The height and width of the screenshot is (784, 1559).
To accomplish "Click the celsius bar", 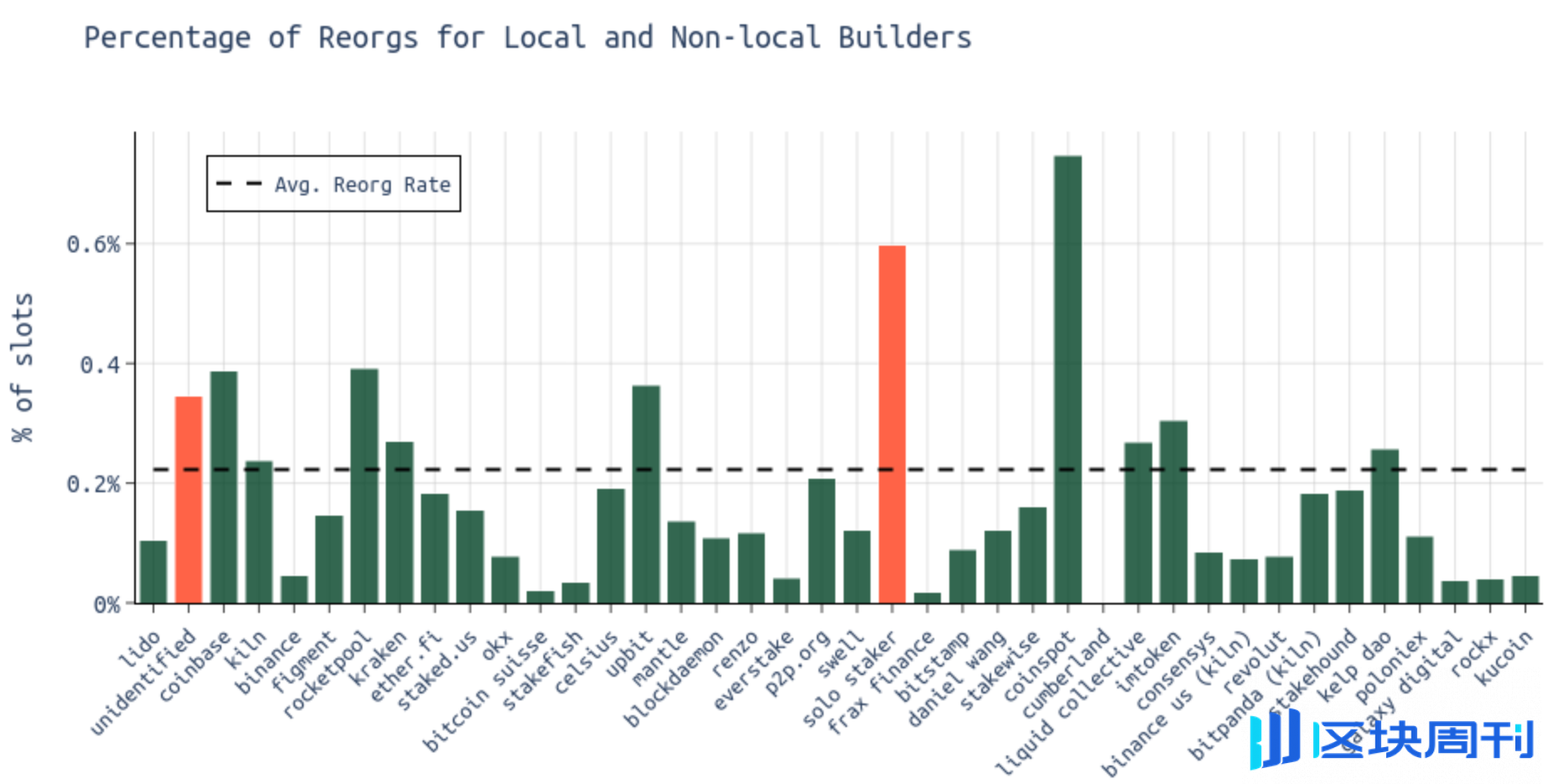I will pos(611,546).
